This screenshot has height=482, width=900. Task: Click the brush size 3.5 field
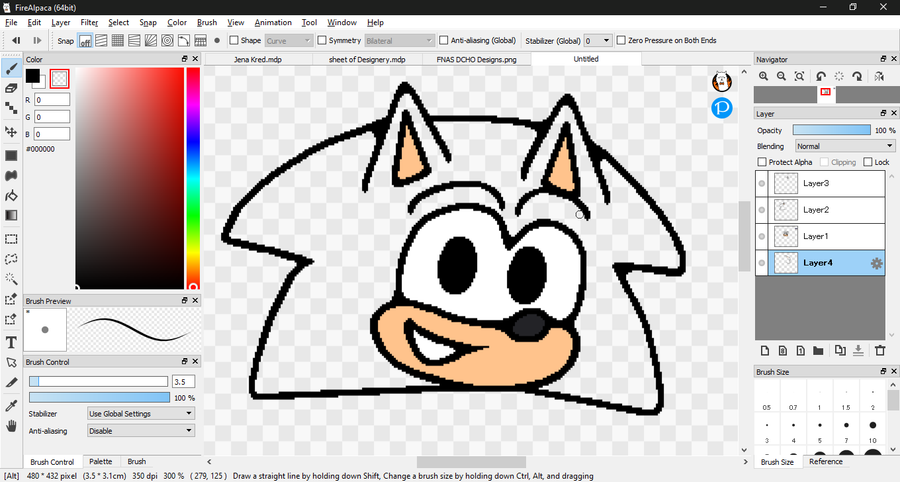click(x=183, y=382)
